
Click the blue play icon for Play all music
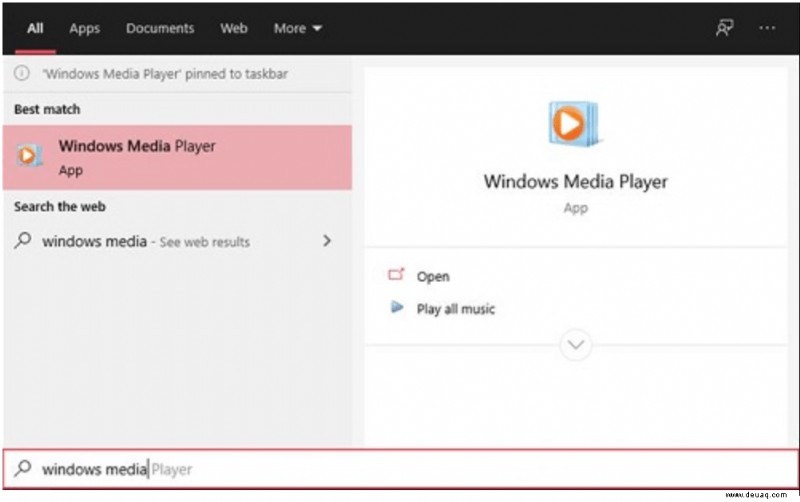(x=397, y=307)
